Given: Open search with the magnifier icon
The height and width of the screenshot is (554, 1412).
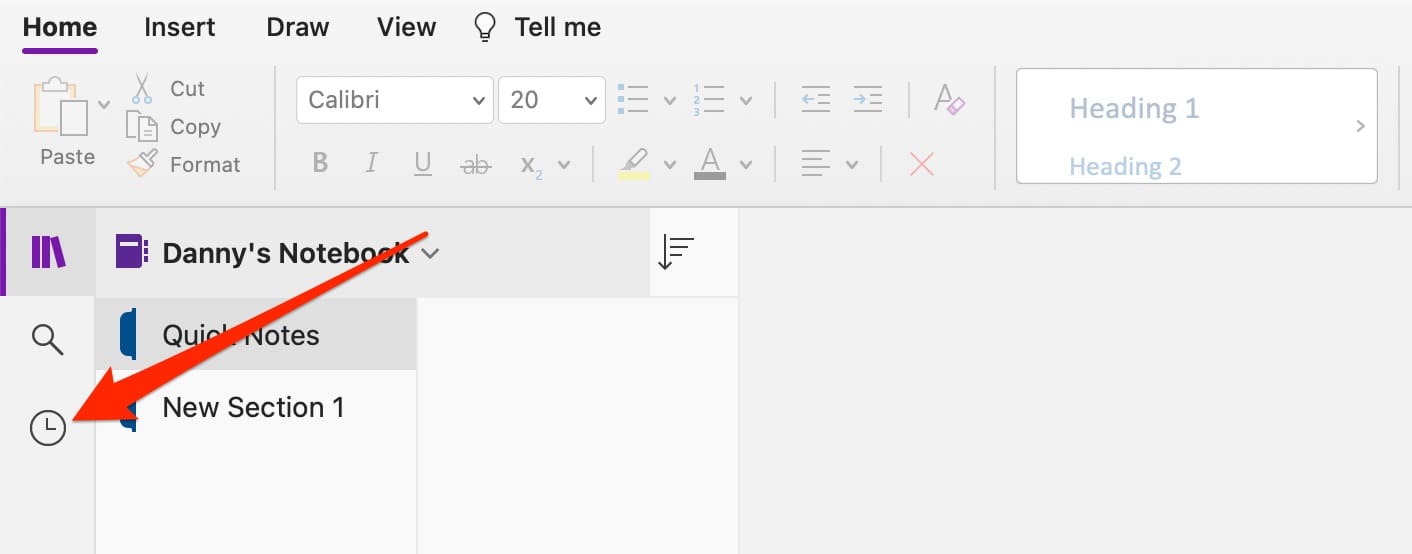Looking at the screenshot, I should pyautogui.click(x=48, y=339).
